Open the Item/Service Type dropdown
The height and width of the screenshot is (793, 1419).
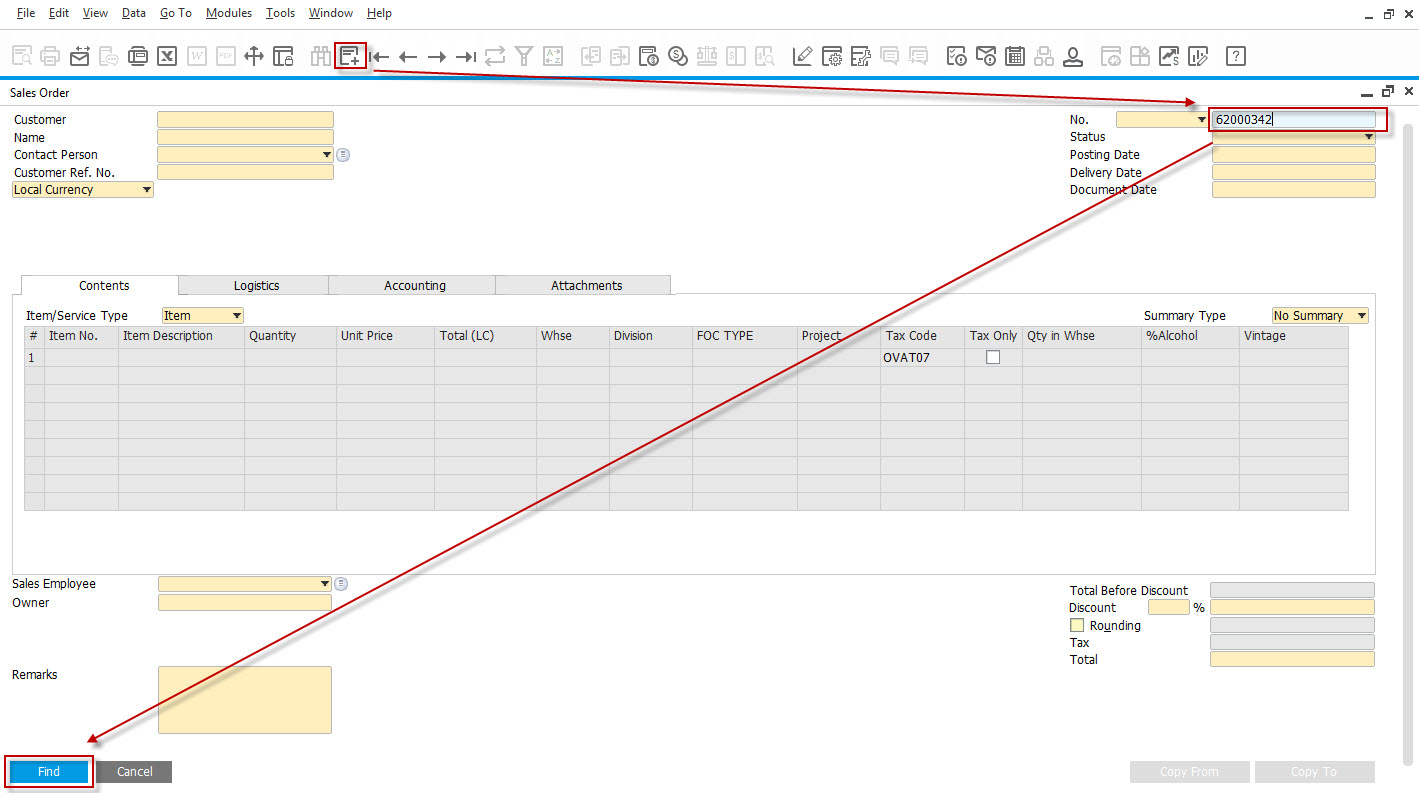203,315
